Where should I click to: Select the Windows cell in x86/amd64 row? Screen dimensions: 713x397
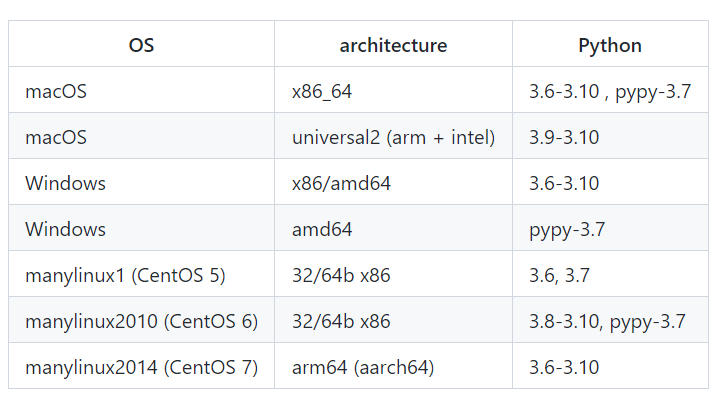[141, 182]
